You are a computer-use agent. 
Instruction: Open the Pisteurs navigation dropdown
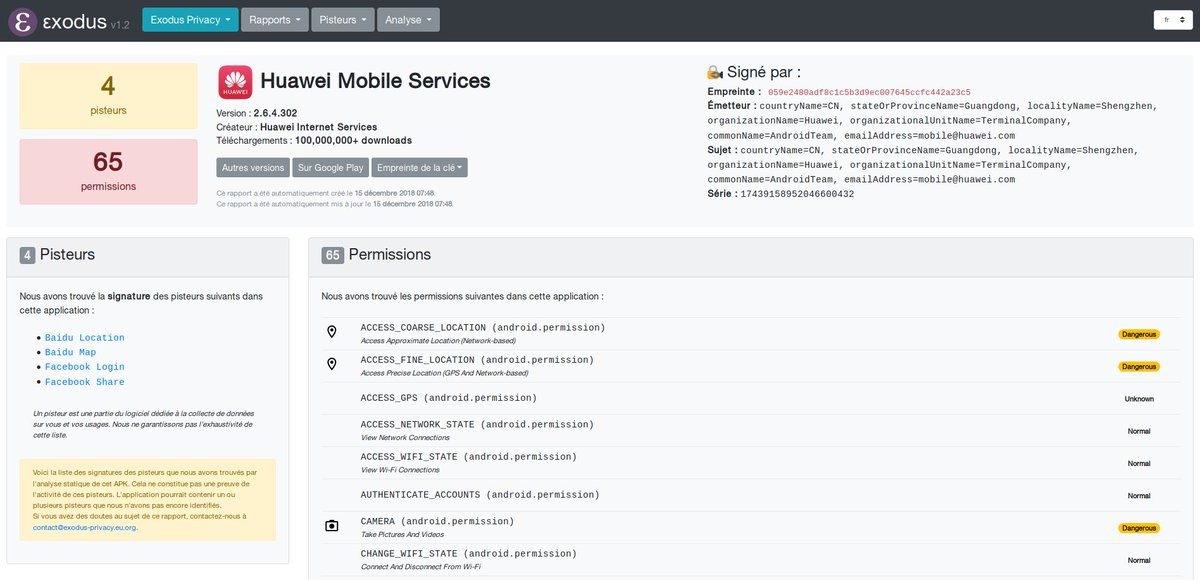coord(341,20)
